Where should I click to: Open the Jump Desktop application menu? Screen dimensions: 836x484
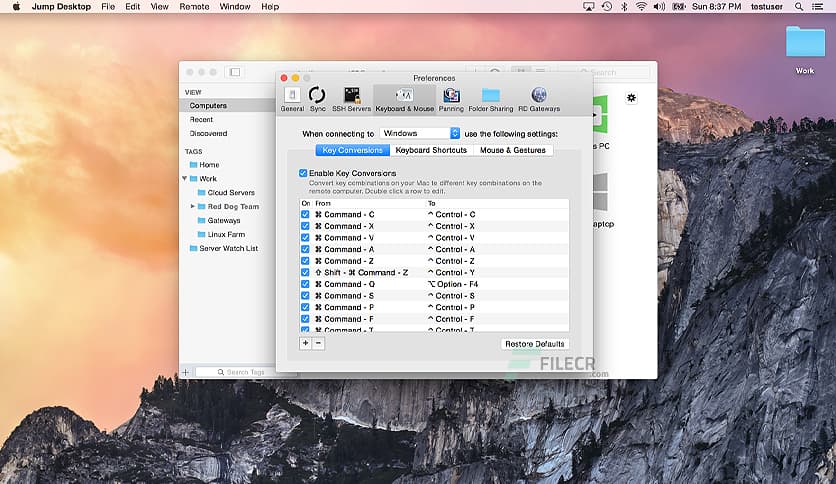tap(61, 6)
